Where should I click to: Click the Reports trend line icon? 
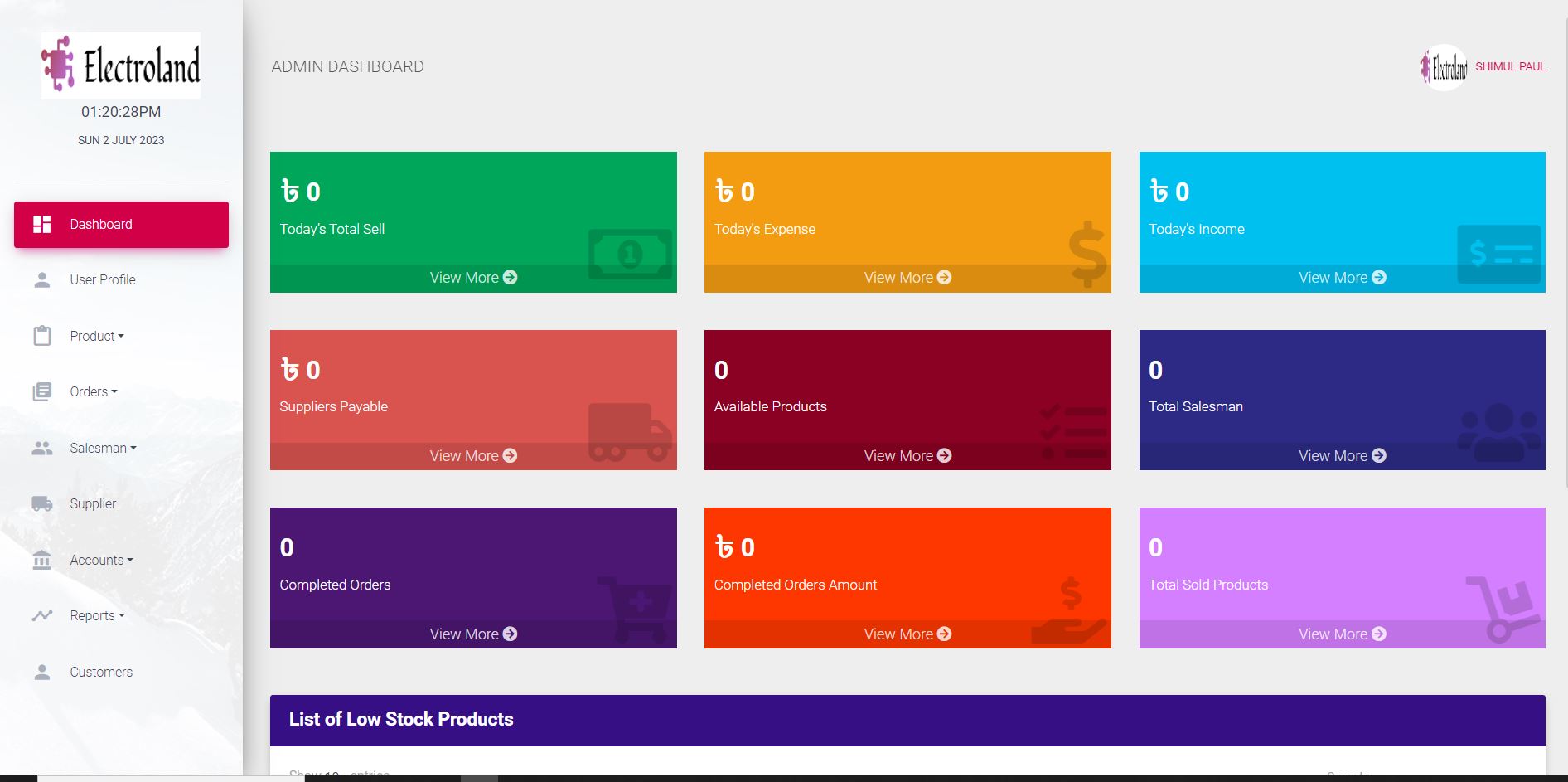pos(42,615)
